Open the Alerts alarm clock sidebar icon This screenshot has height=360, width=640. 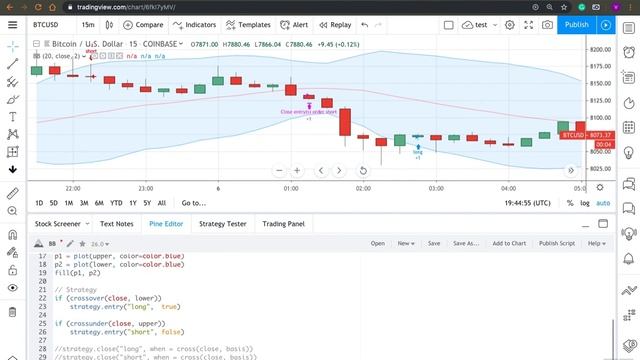[x=629, y=52]
